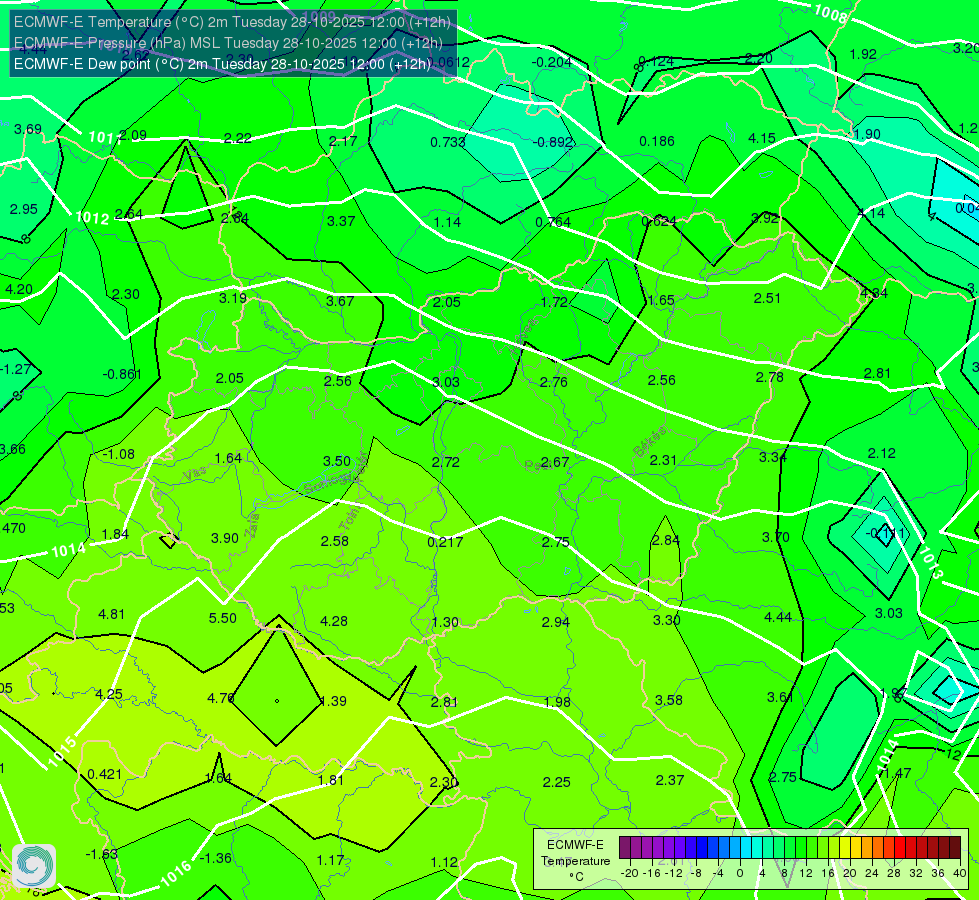This screenshot has height=900, width=979.
Task: Click the '1008' isobar label
Action: pyautogui.click(x=830, y=12)
